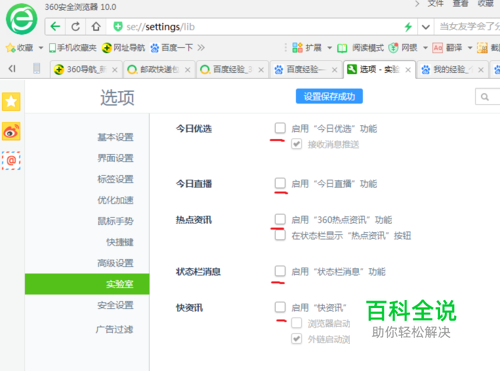Go to 基本设置 section

click(115, 137)
